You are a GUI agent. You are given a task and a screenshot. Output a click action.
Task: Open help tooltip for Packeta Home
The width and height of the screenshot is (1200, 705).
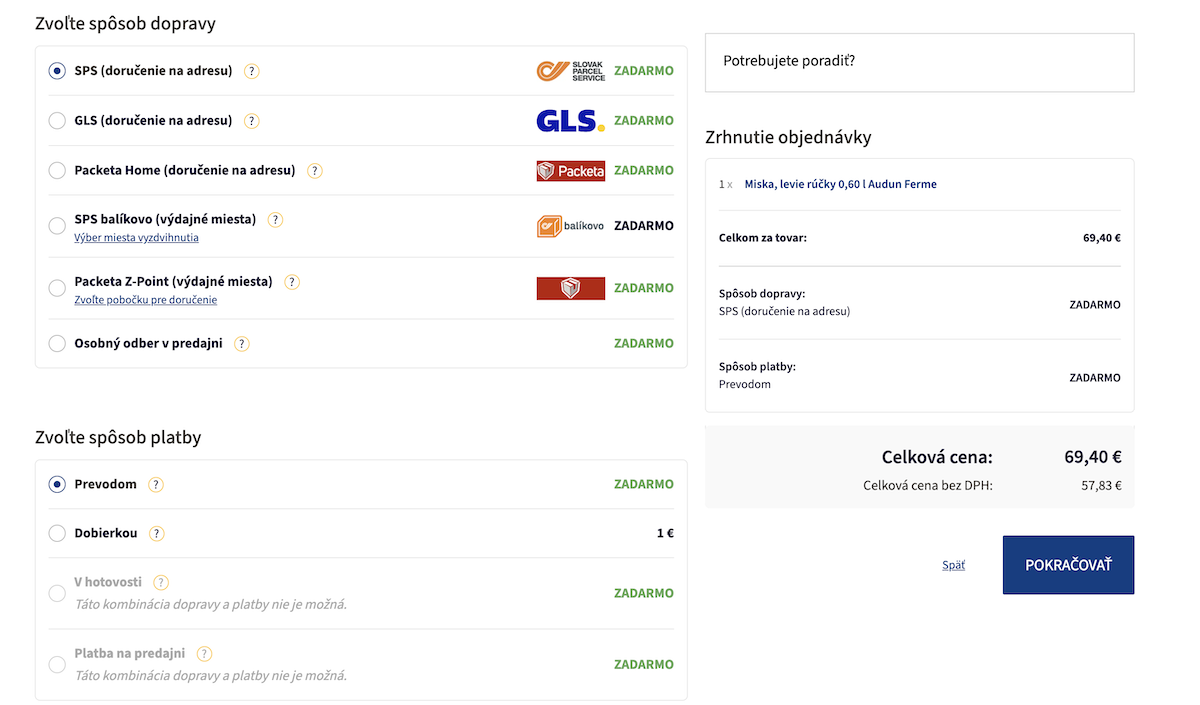click(x=315, y=171)
